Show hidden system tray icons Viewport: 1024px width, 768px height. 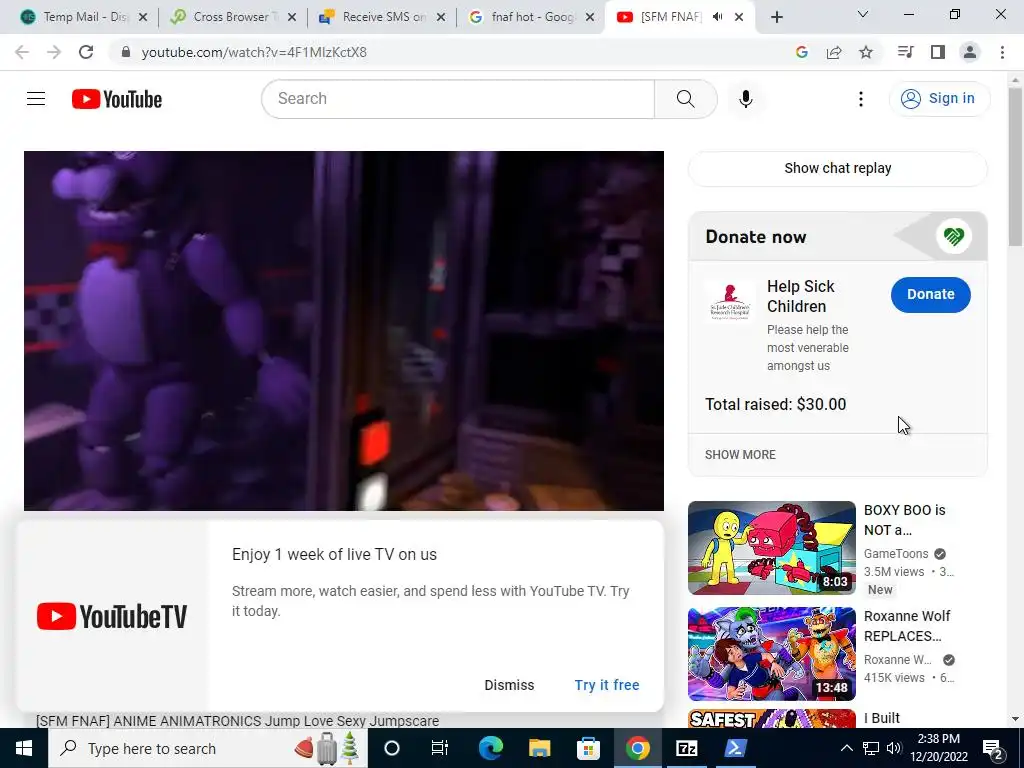coord(846,748)
